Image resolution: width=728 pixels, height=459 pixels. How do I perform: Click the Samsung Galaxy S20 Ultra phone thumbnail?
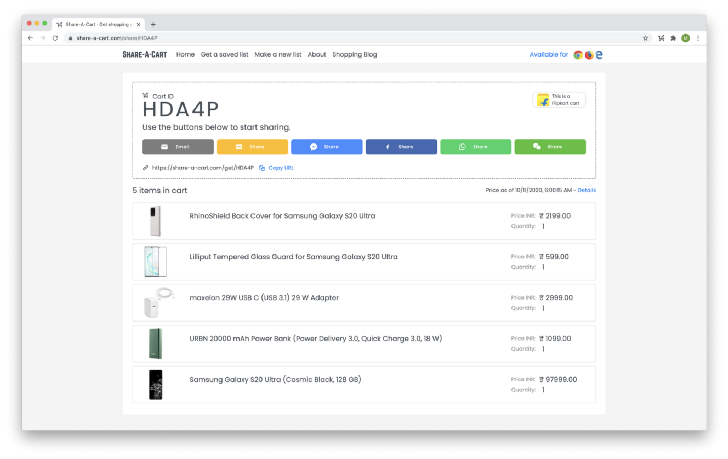(x=156, y=385)
